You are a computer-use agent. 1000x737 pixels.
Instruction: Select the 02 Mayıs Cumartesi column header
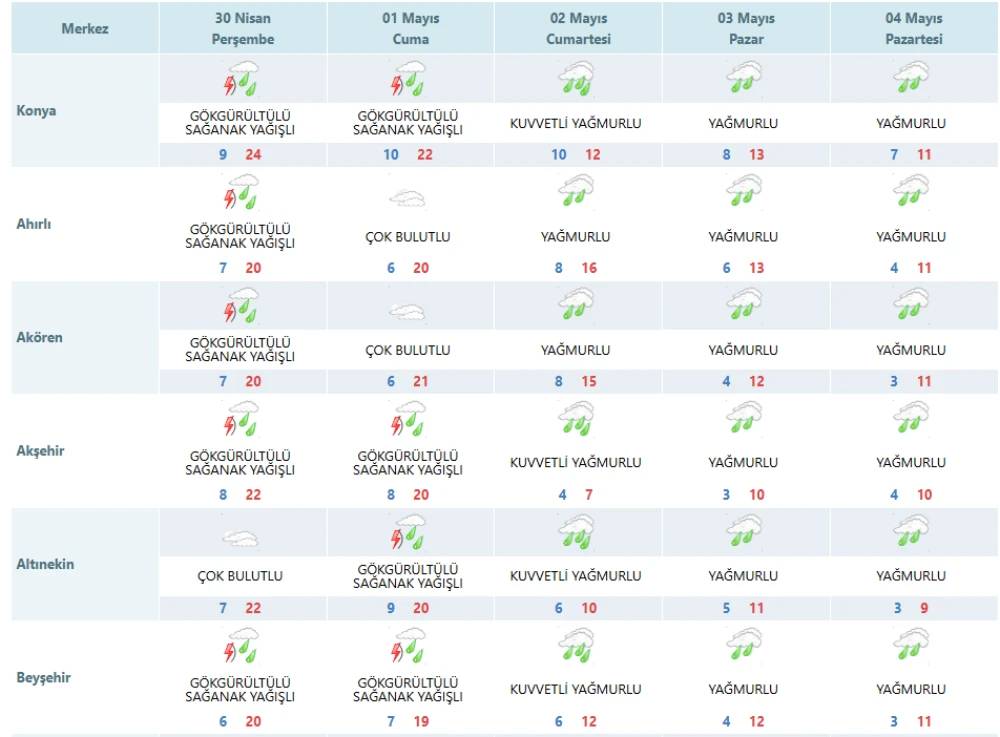click(x=578, y=29)
